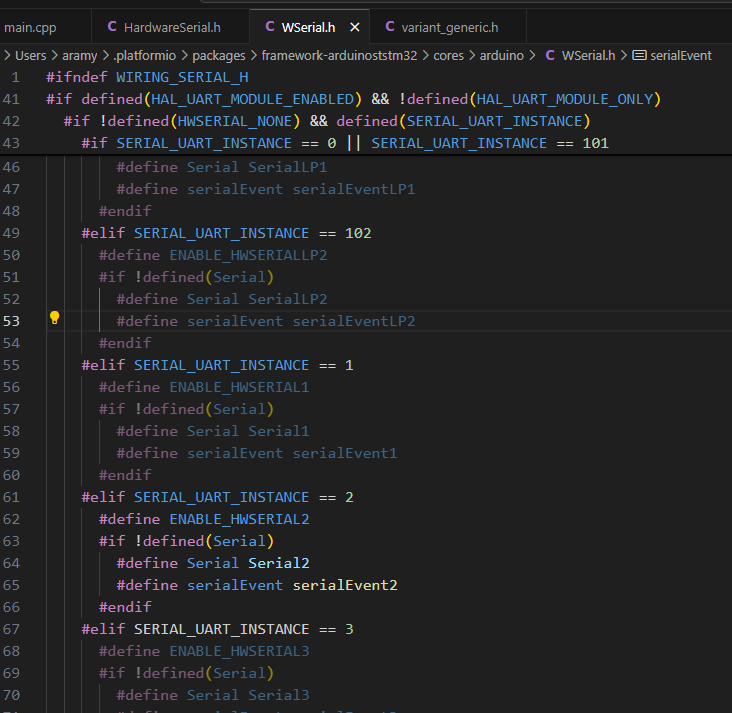Screen dimensions: 732x713
Task: Click the aramy breadcrumb item
Action: pos(80,55)
